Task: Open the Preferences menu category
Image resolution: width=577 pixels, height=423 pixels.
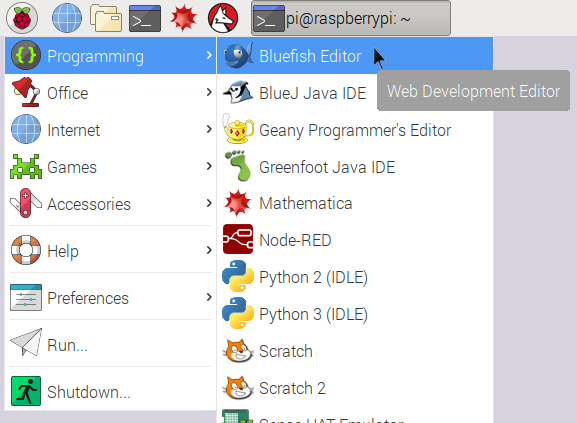Action: click(110, 297)
